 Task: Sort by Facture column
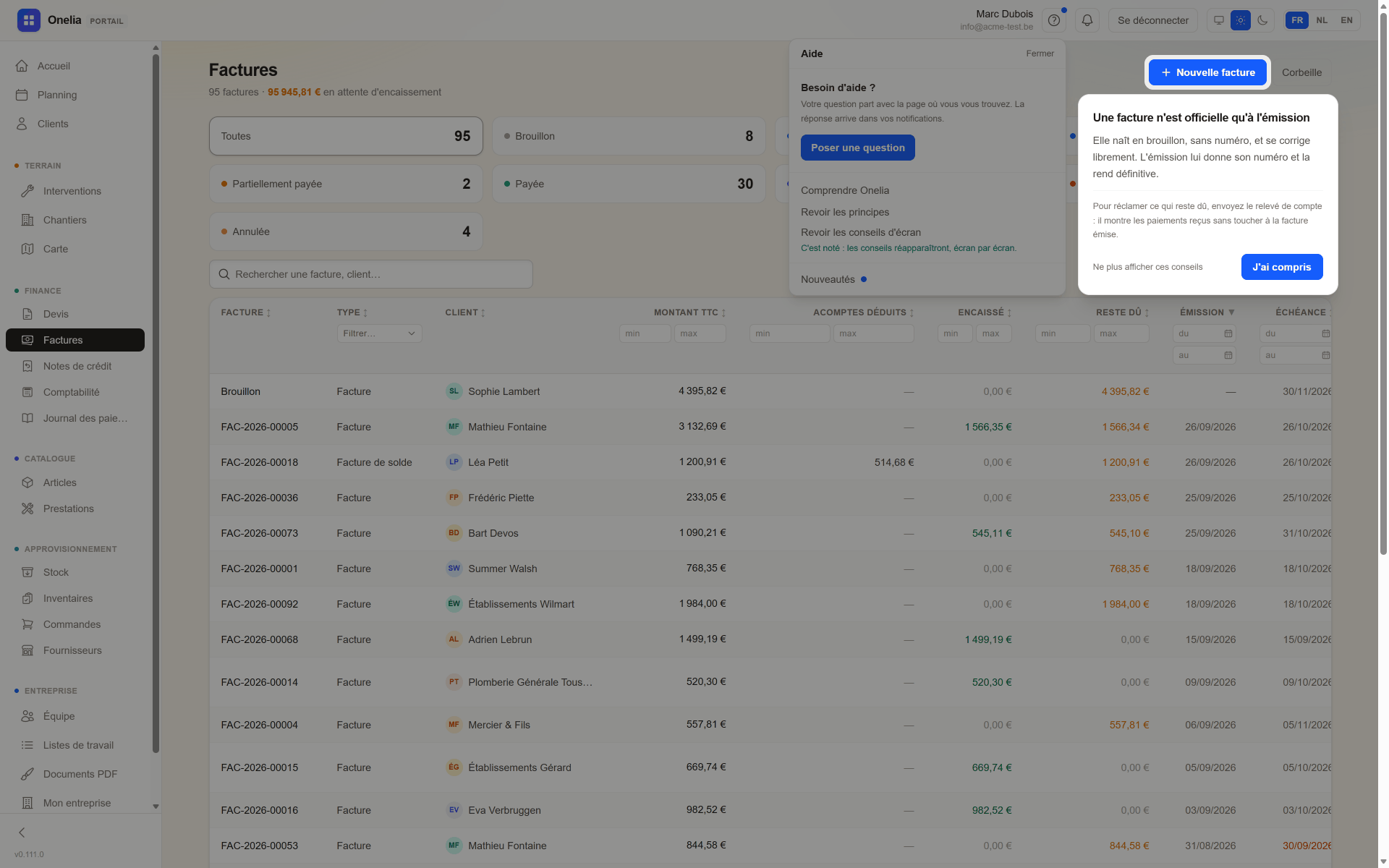pos(246,312)
